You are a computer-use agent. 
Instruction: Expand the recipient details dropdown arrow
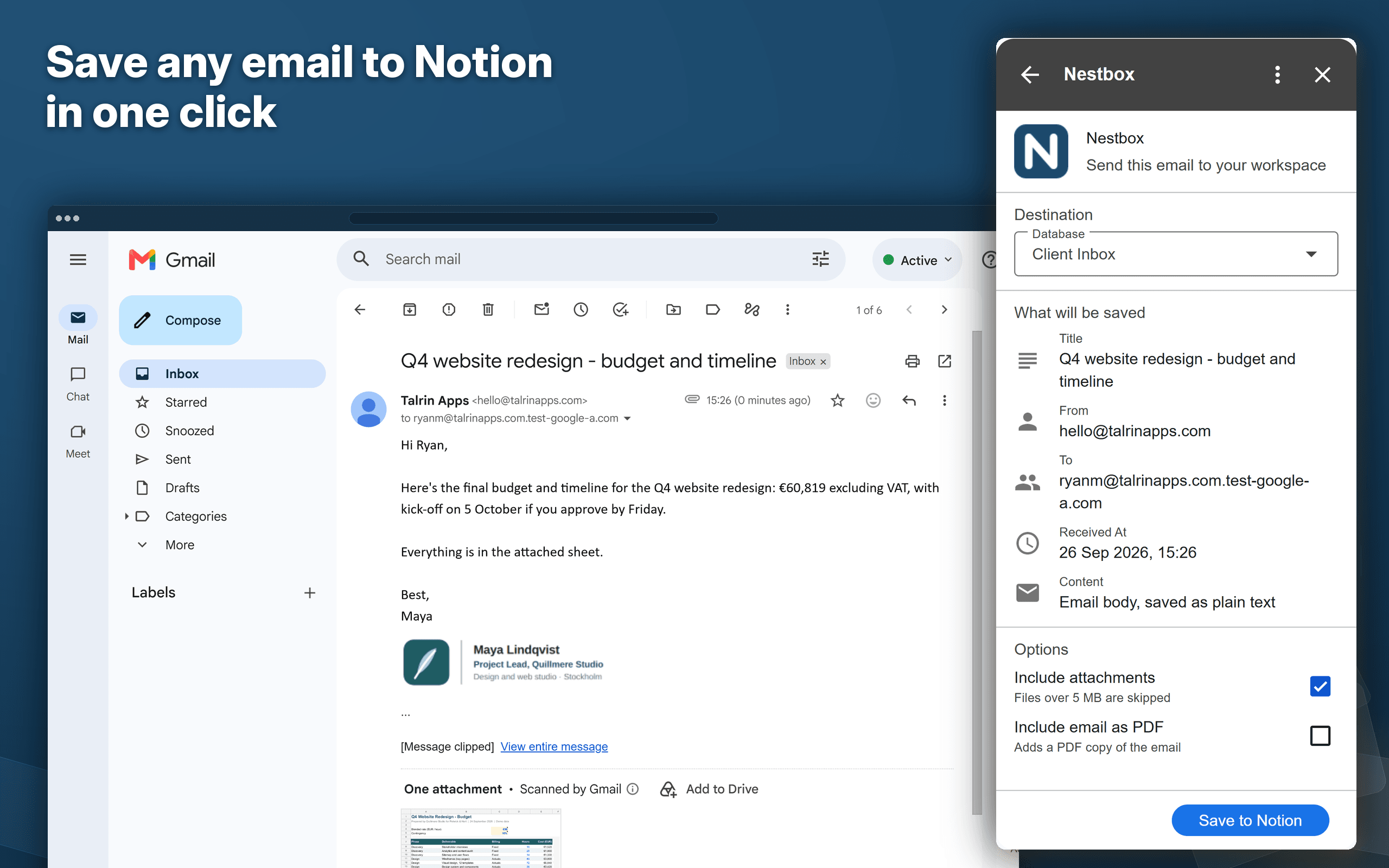tap(627, 418)
